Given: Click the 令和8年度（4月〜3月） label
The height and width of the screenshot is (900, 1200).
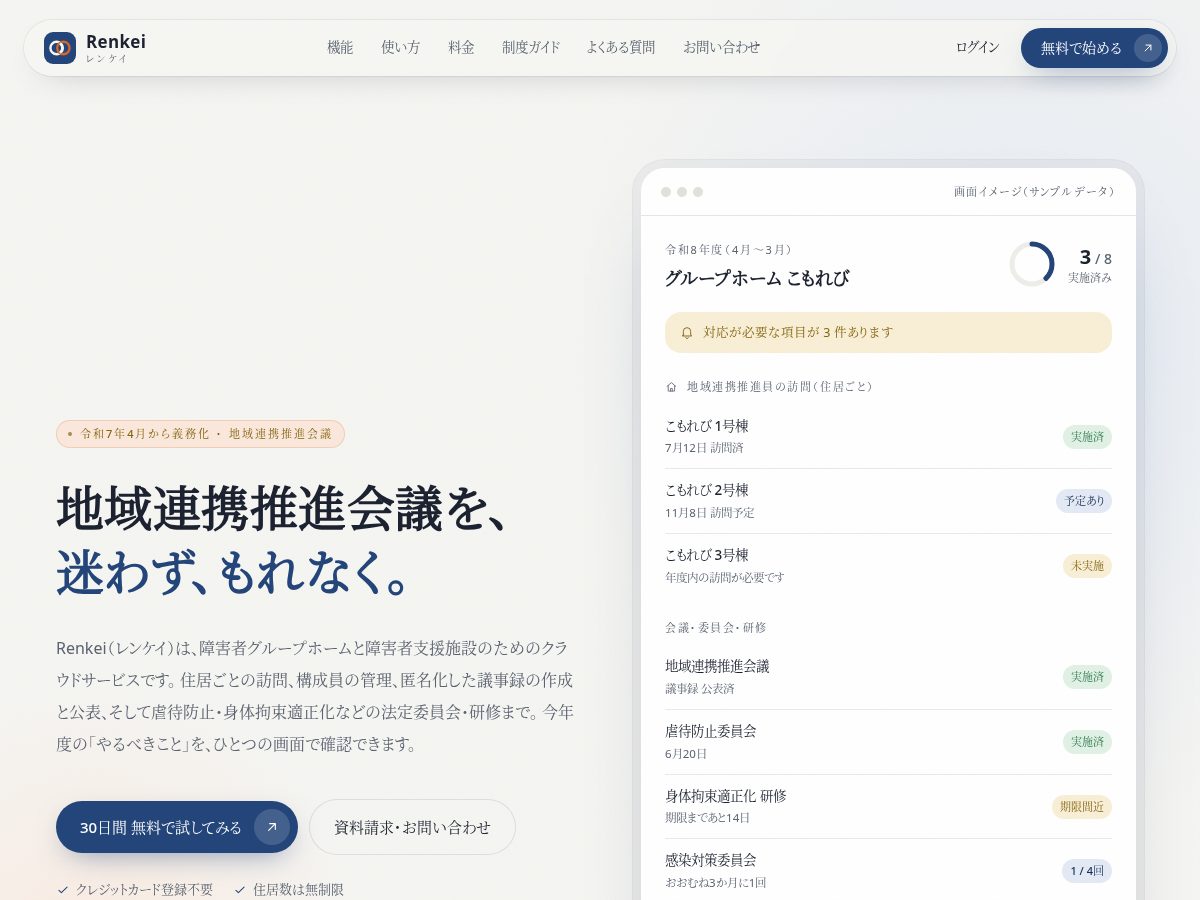Looking at the screenshot, I should pyautogui.click(x=730, y=250).
